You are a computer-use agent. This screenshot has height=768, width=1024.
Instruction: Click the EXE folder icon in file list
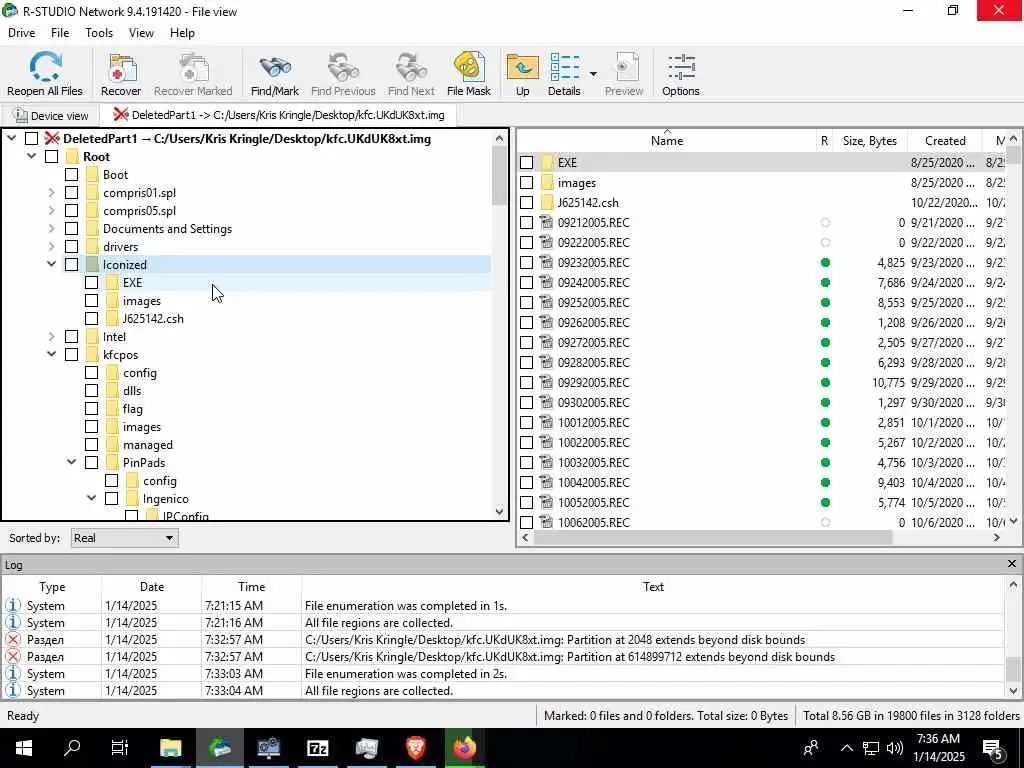(x=547, y=163)
